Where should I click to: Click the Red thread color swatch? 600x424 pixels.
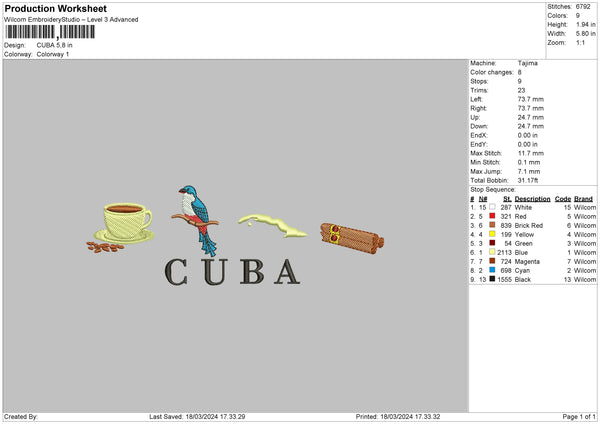(x=492, y=216)
